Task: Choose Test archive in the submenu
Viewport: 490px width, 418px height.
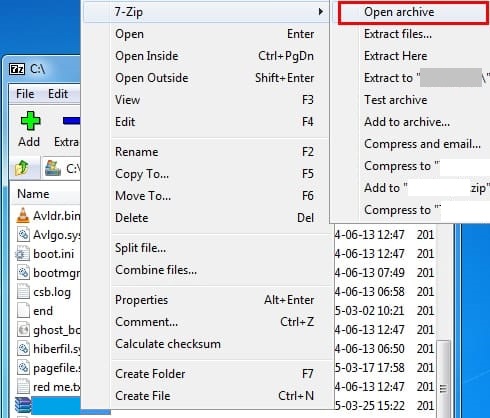Action: [x=396, y=100]
